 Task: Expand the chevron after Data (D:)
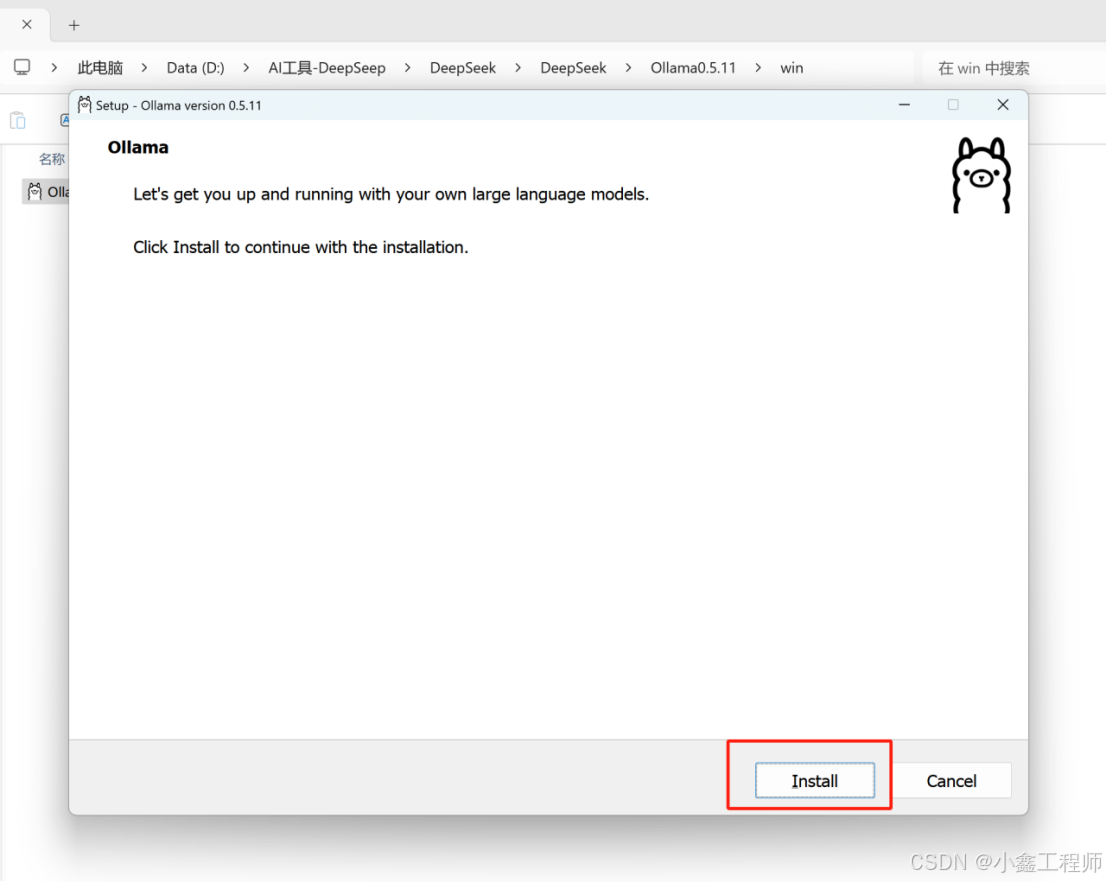(245, 68)
